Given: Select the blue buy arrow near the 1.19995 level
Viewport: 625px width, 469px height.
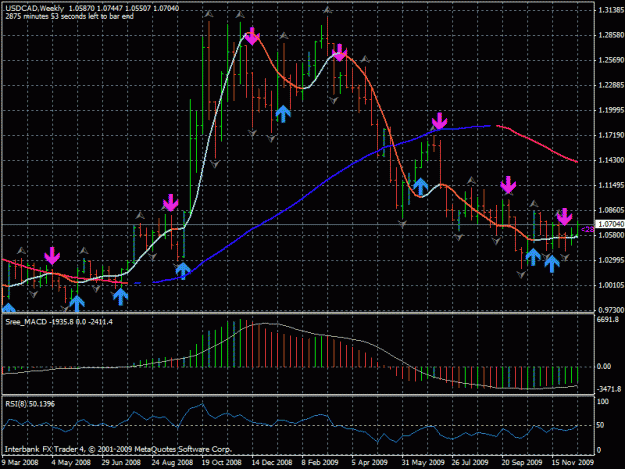Looking at the screenshot, I should pyautogui.click(x=283, y=114).
